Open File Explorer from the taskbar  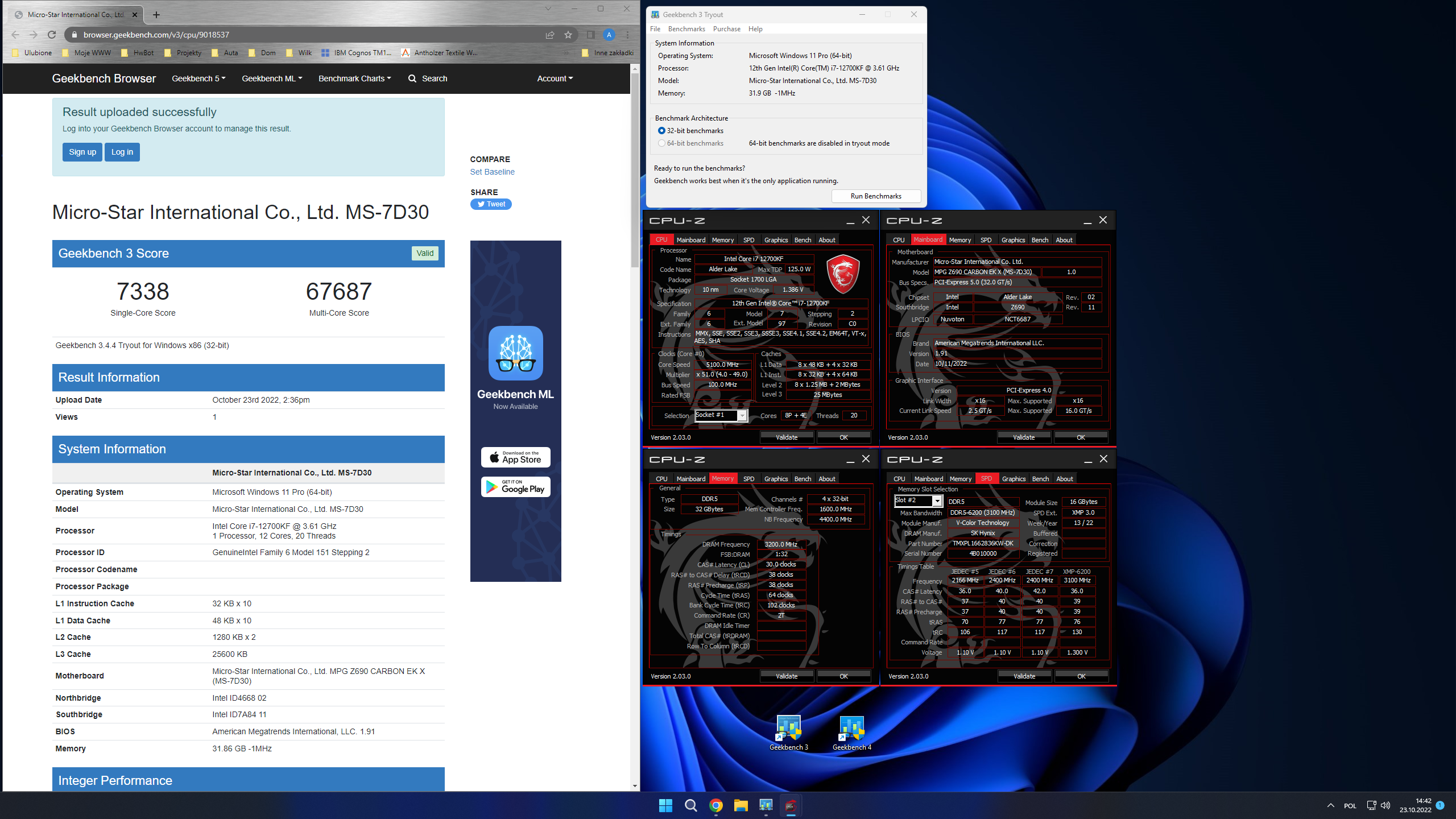click(741, 805)
